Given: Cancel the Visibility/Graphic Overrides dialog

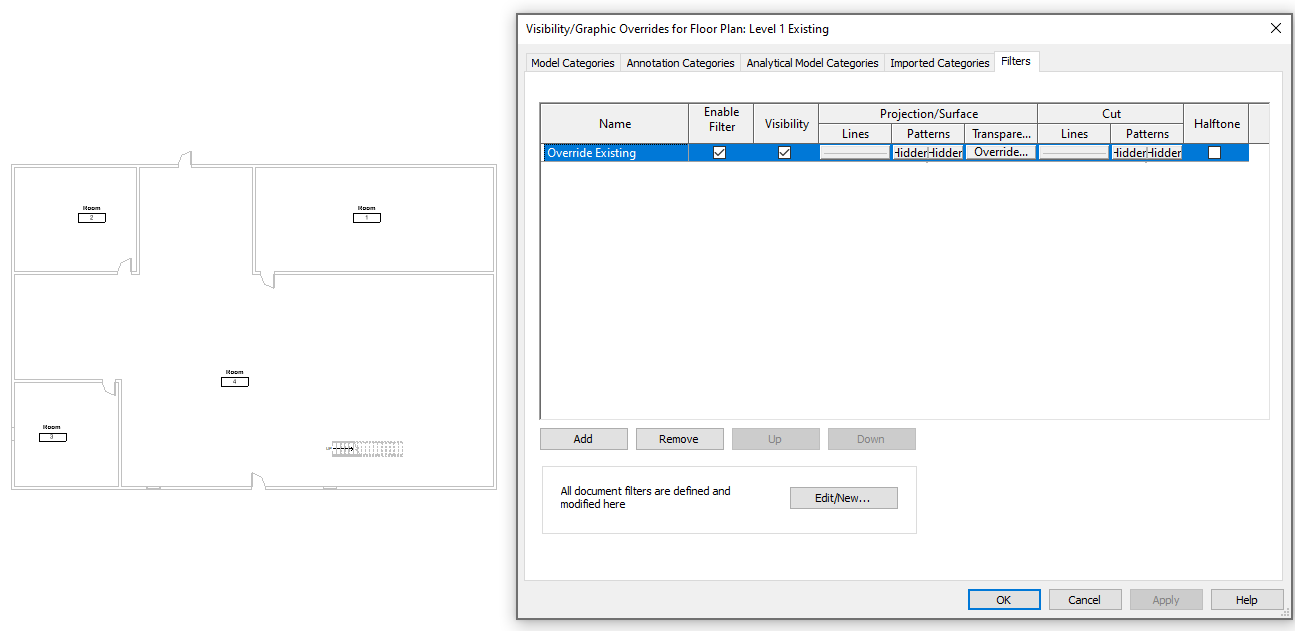Looking at the screenshot, I should coord(1085,600).
